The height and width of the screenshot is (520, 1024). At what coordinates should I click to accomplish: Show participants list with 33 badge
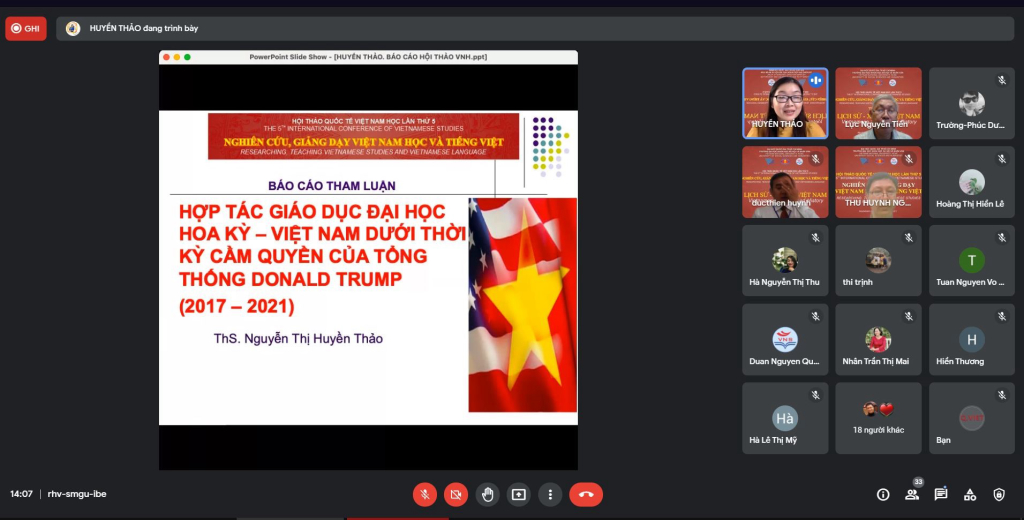click(x=912, y=495)
